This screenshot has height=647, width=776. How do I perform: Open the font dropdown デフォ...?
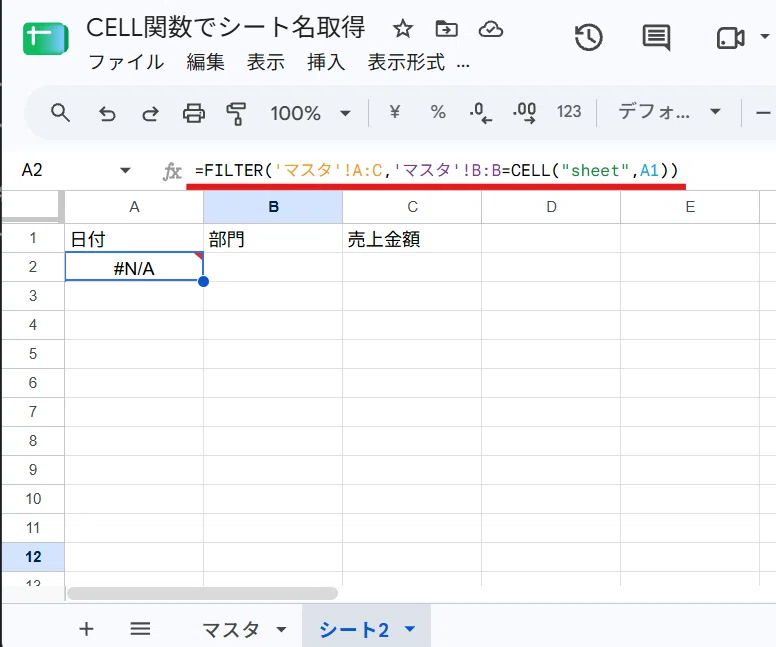coord(669,112)
